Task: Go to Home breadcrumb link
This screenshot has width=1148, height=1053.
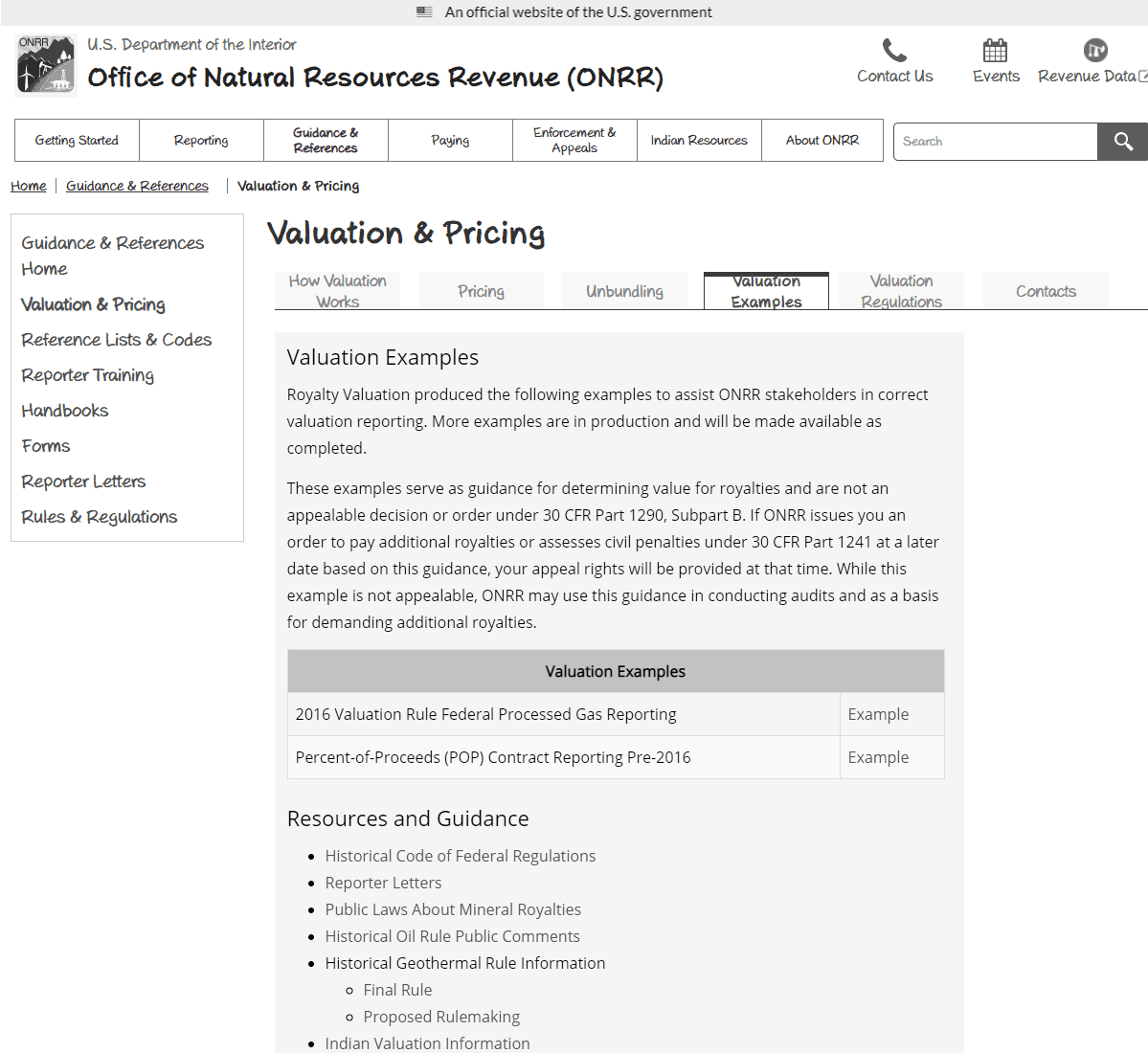Action: [29, 186]
